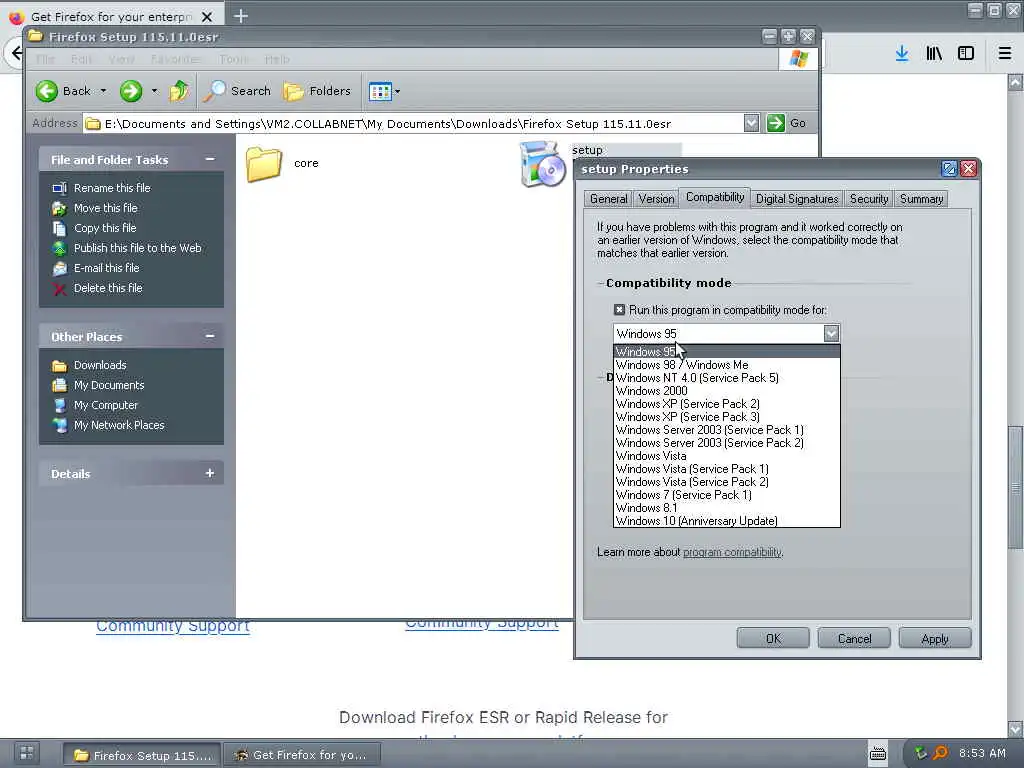Open Search in Explorer toolbar

237,91
